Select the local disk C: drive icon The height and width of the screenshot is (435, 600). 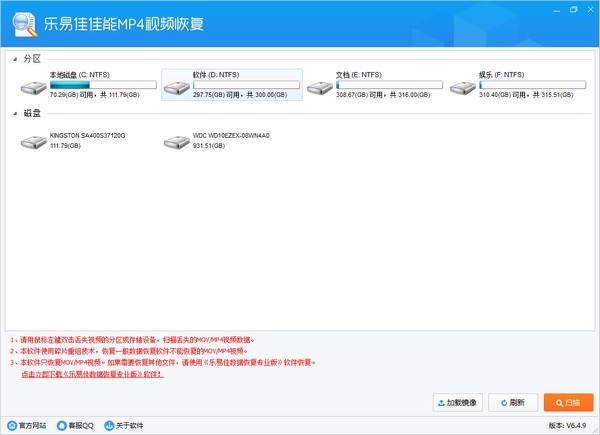34,88
